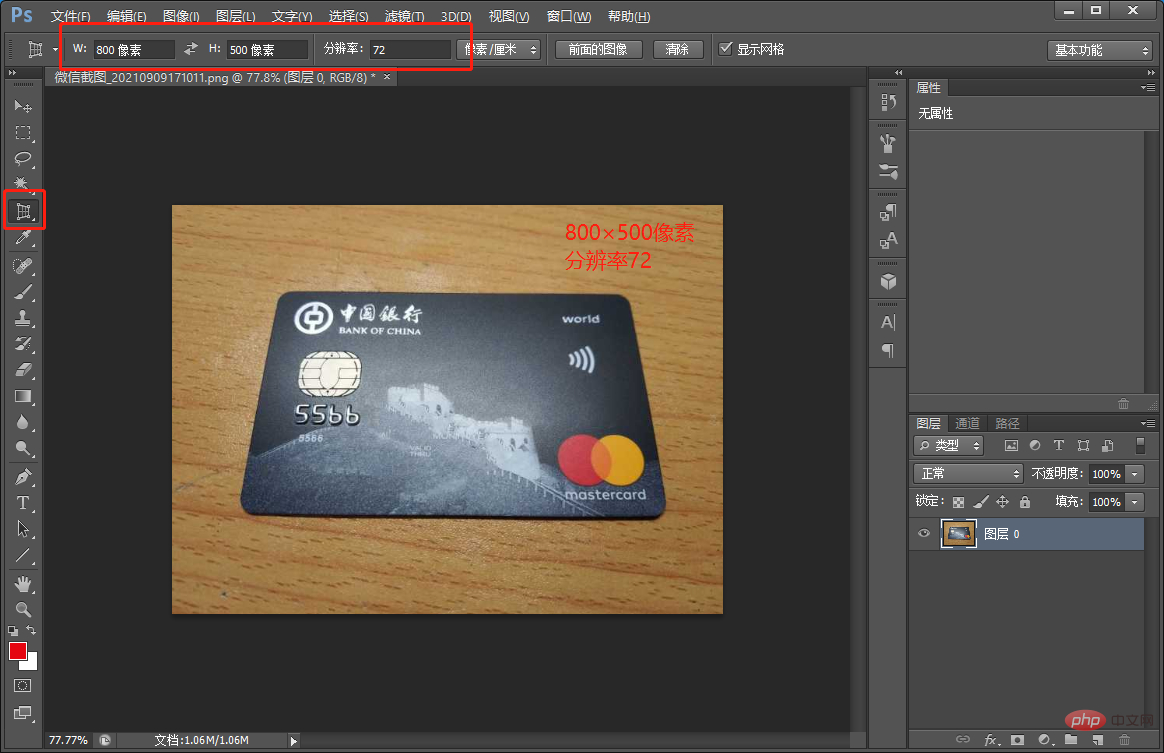Select the Clone Stamp tool
The height and width of the screenshot is (753, 1164).
click(23, 318)
